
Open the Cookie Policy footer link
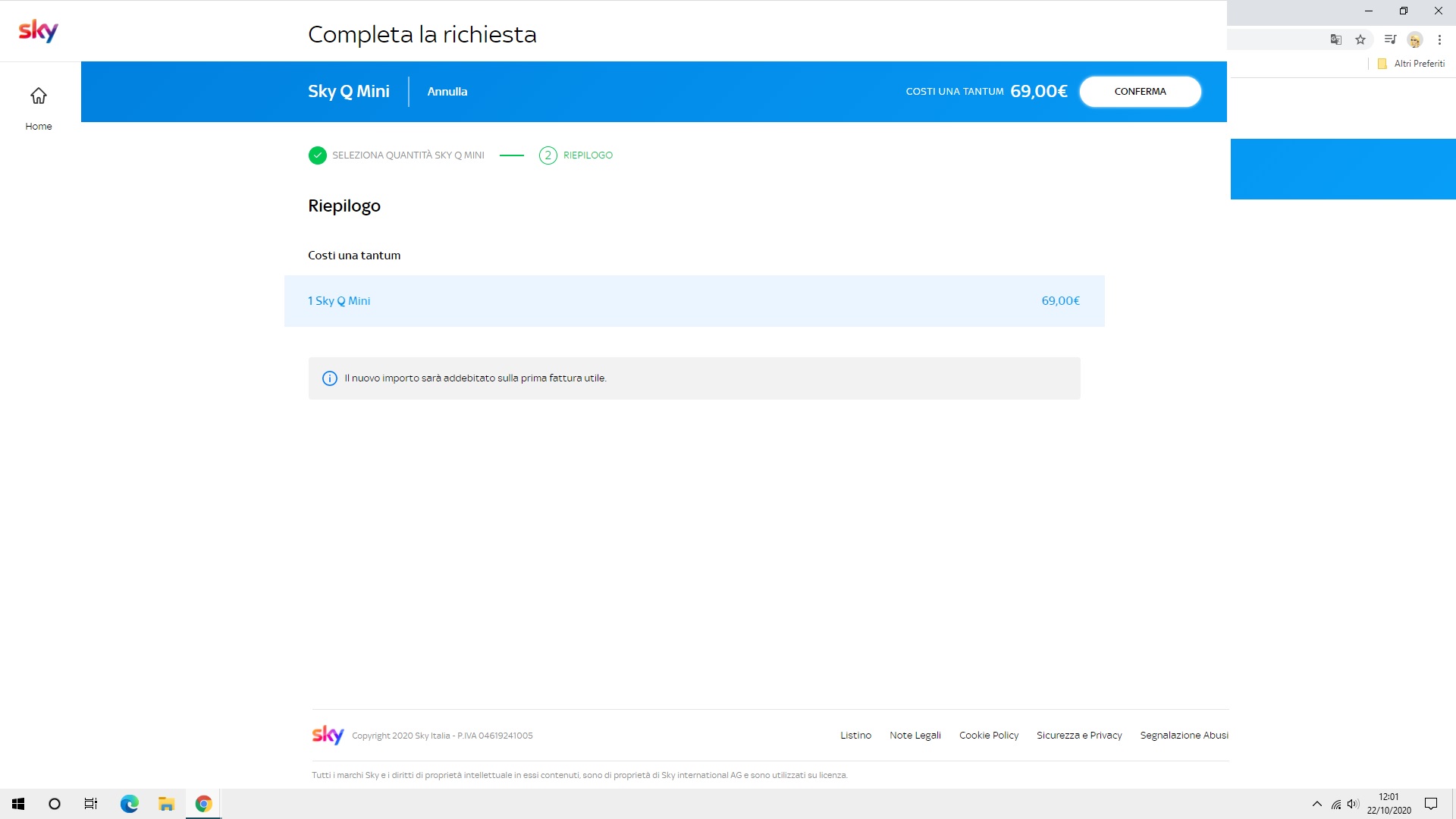[x=989, y=736]
